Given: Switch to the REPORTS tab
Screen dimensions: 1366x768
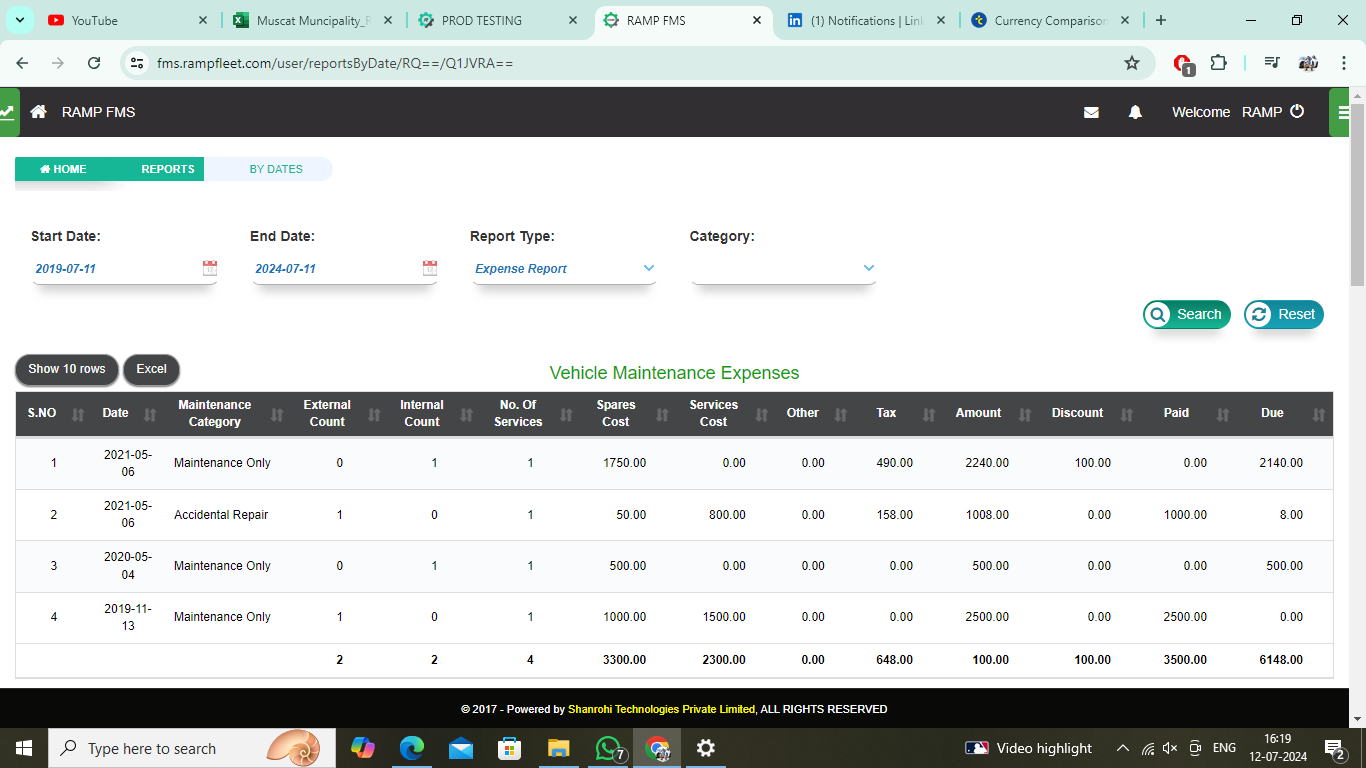Looking at the screenshot, I should pyautogui.click(x=167, y=169).
